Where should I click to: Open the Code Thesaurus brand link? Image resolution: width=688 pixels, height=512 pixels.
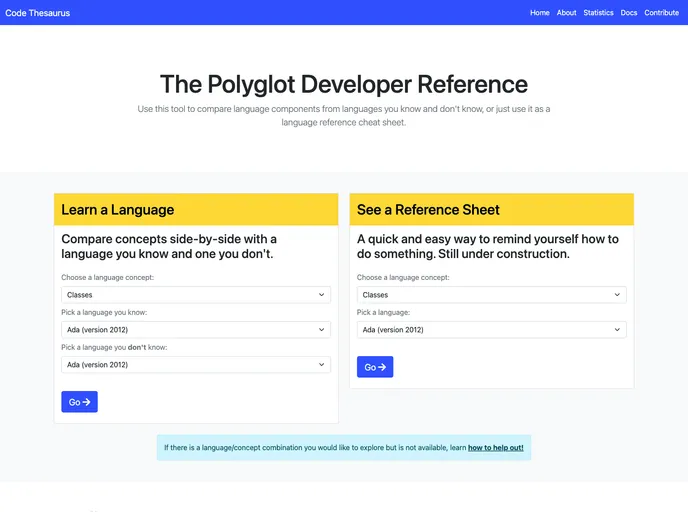[37, 13]
